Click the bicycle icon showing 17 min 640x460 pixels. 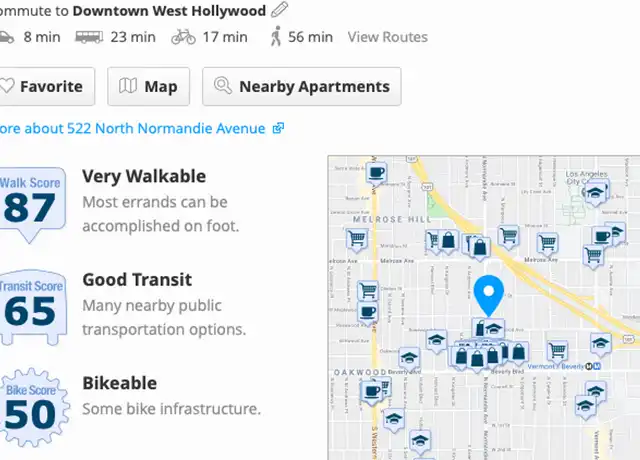(183, 37)
